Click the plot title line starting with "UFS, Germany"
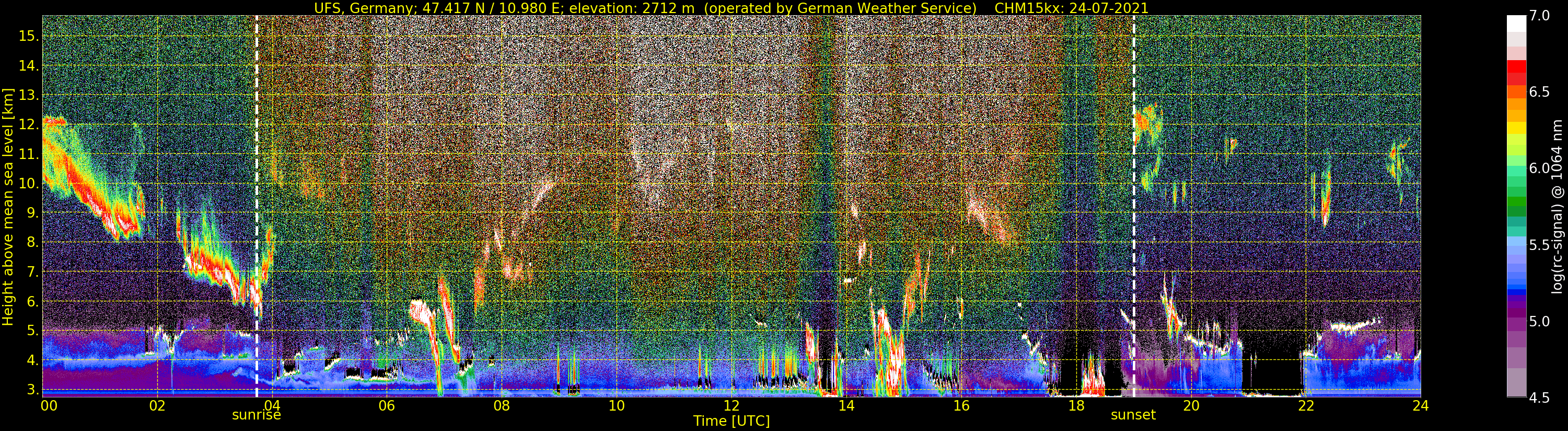Image resolution: width=1568 pixels, height=431 pixels. 731,8
